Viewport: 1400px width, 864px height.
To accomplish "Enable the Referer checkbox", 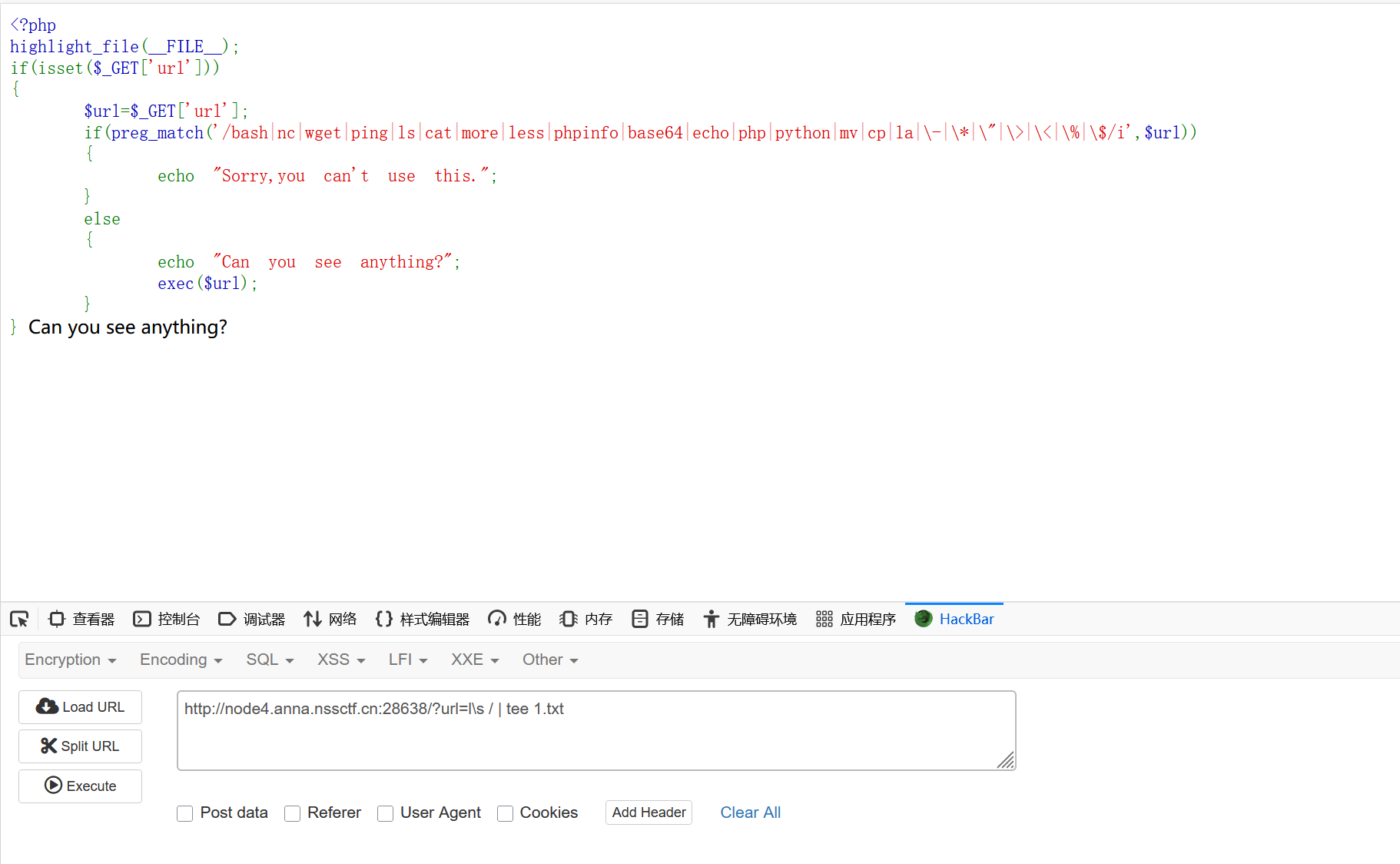I will point(292,813).
